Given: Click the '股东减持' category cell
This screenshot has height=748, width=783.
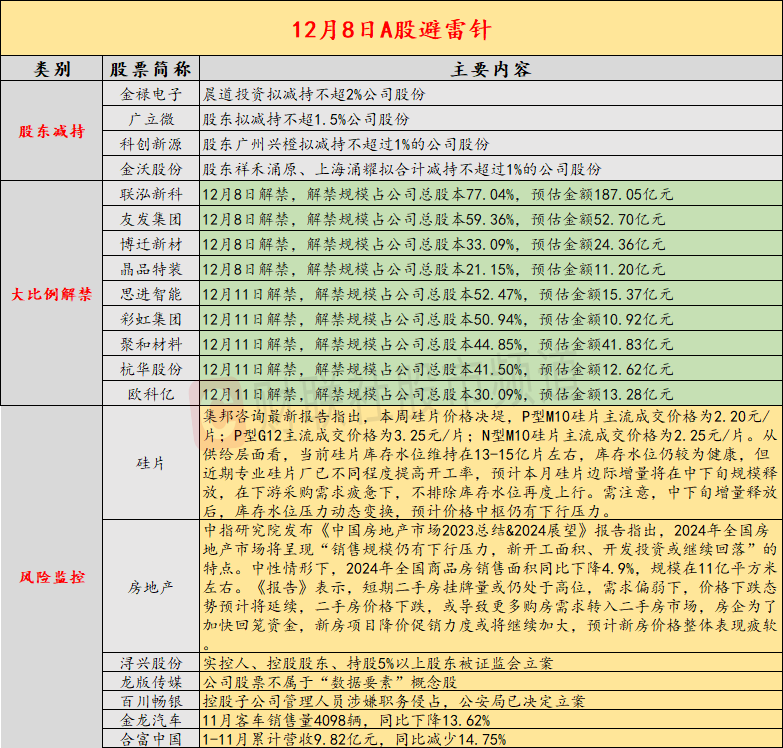Looking at the screenshot, I should (x=52, y=131).
